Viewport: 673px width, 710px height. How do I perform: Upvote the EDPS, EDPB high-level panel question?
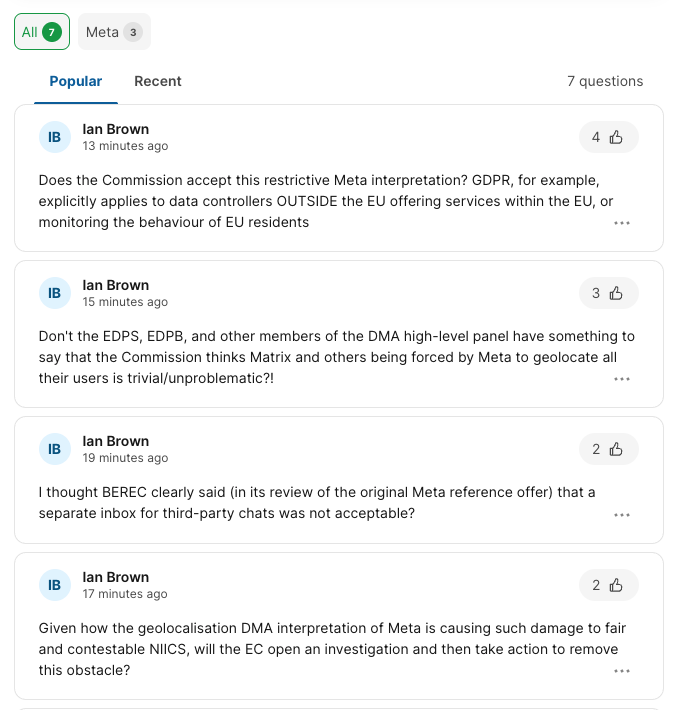[608, 293]
